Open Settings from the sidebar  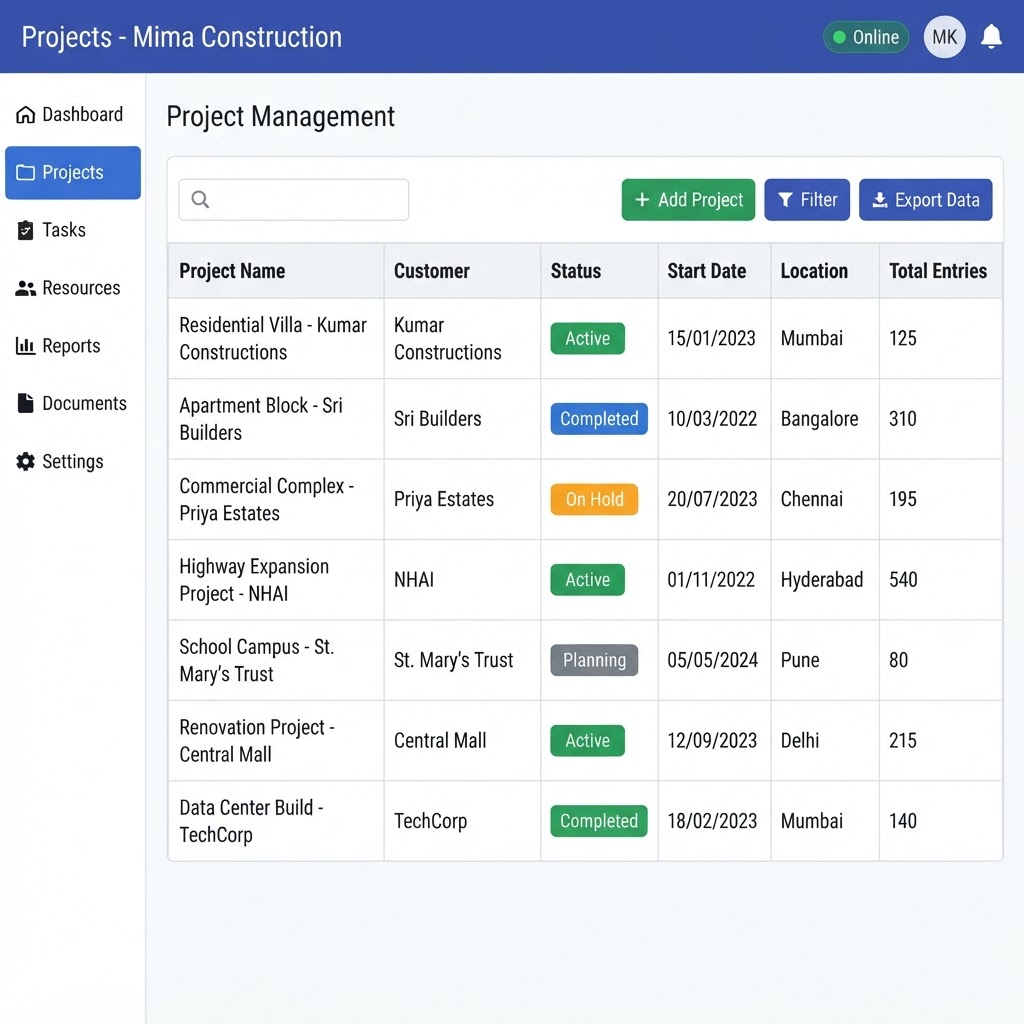click(x=72, y=461)
